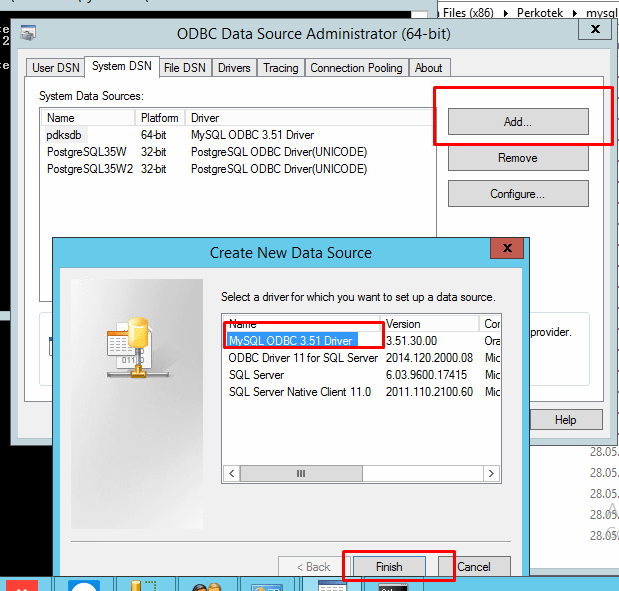Select the PostgreSQL35W2 data source entry
This screenshot has height=591, width=619.
click(x=89, y=169)
